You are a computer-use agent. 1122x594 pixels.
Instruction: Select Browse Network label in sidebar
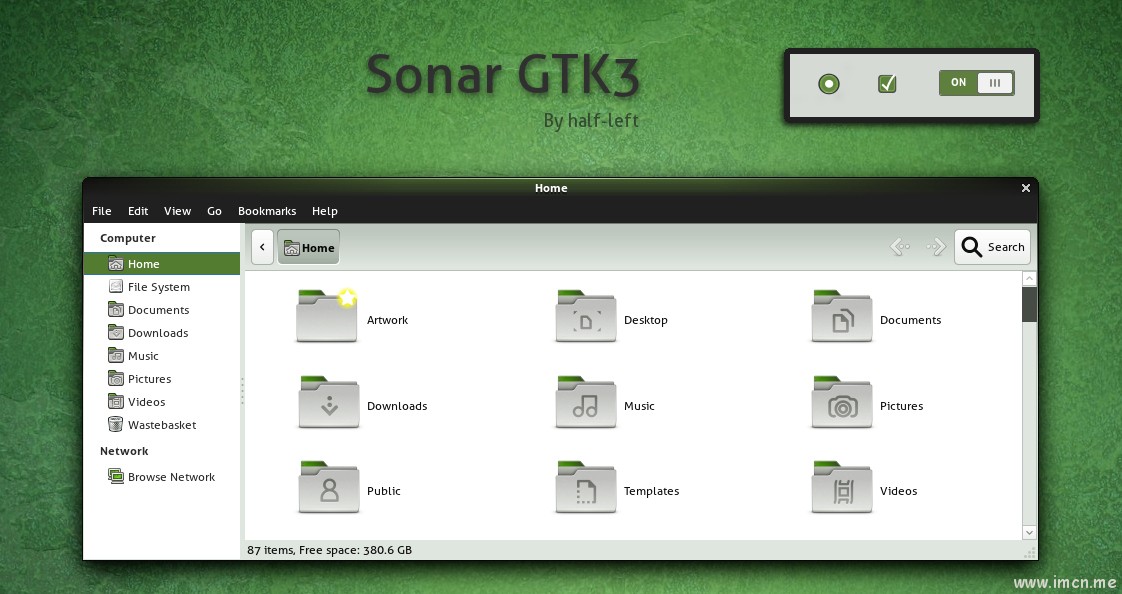(171, 477)
